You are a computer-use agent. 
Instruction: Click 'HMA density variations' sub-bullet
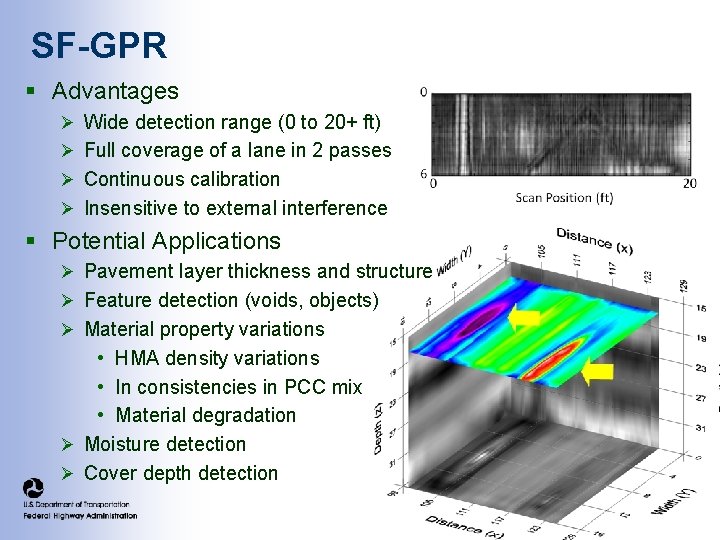[x=217, y=358]
